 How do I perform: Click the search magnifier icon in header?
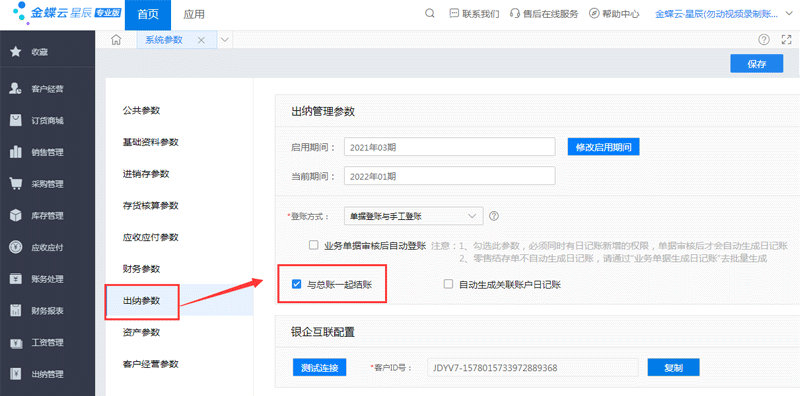tap(430, 14)
